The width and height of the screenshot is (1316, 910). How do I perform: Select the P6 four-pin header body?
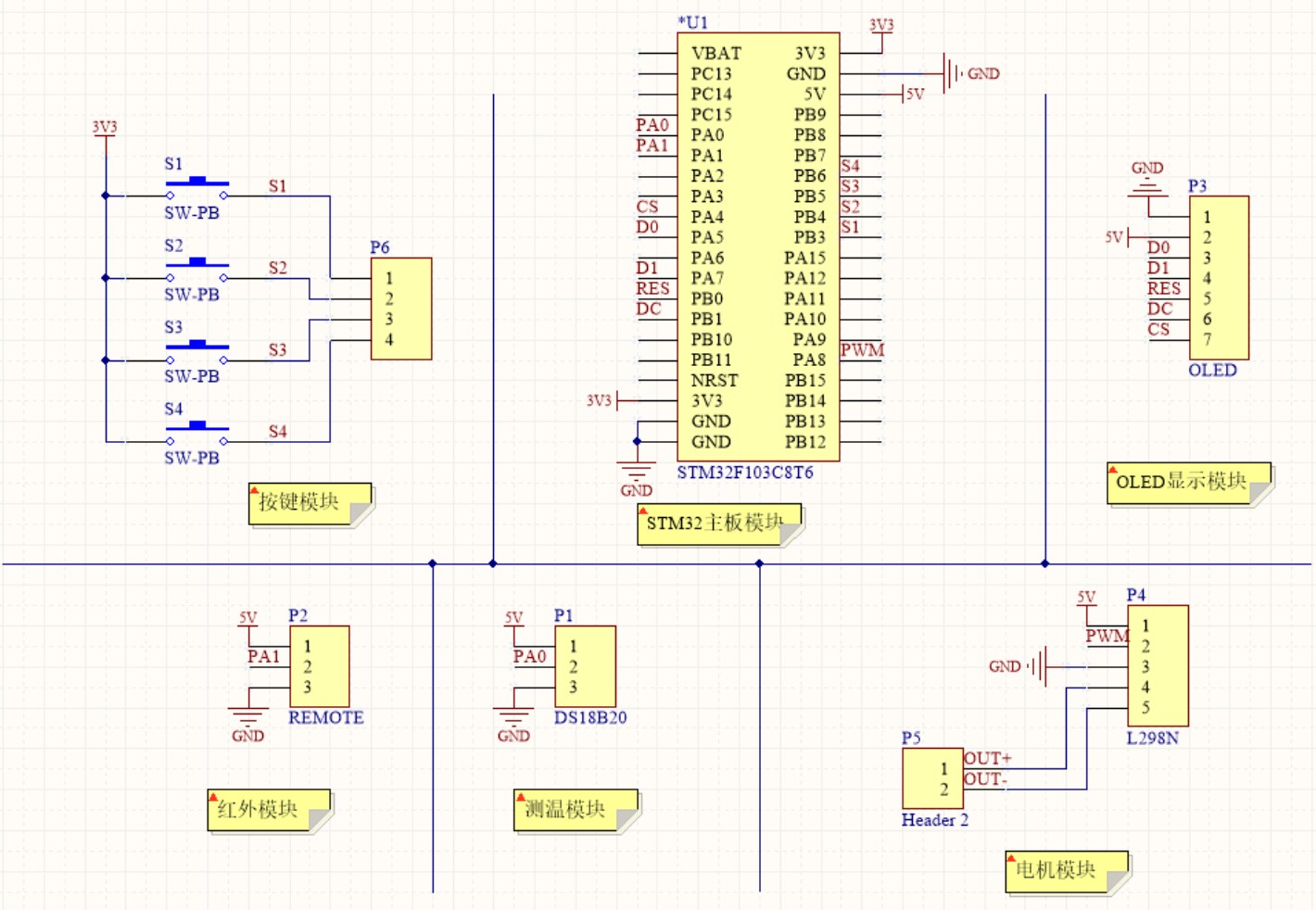click(401, 309)
